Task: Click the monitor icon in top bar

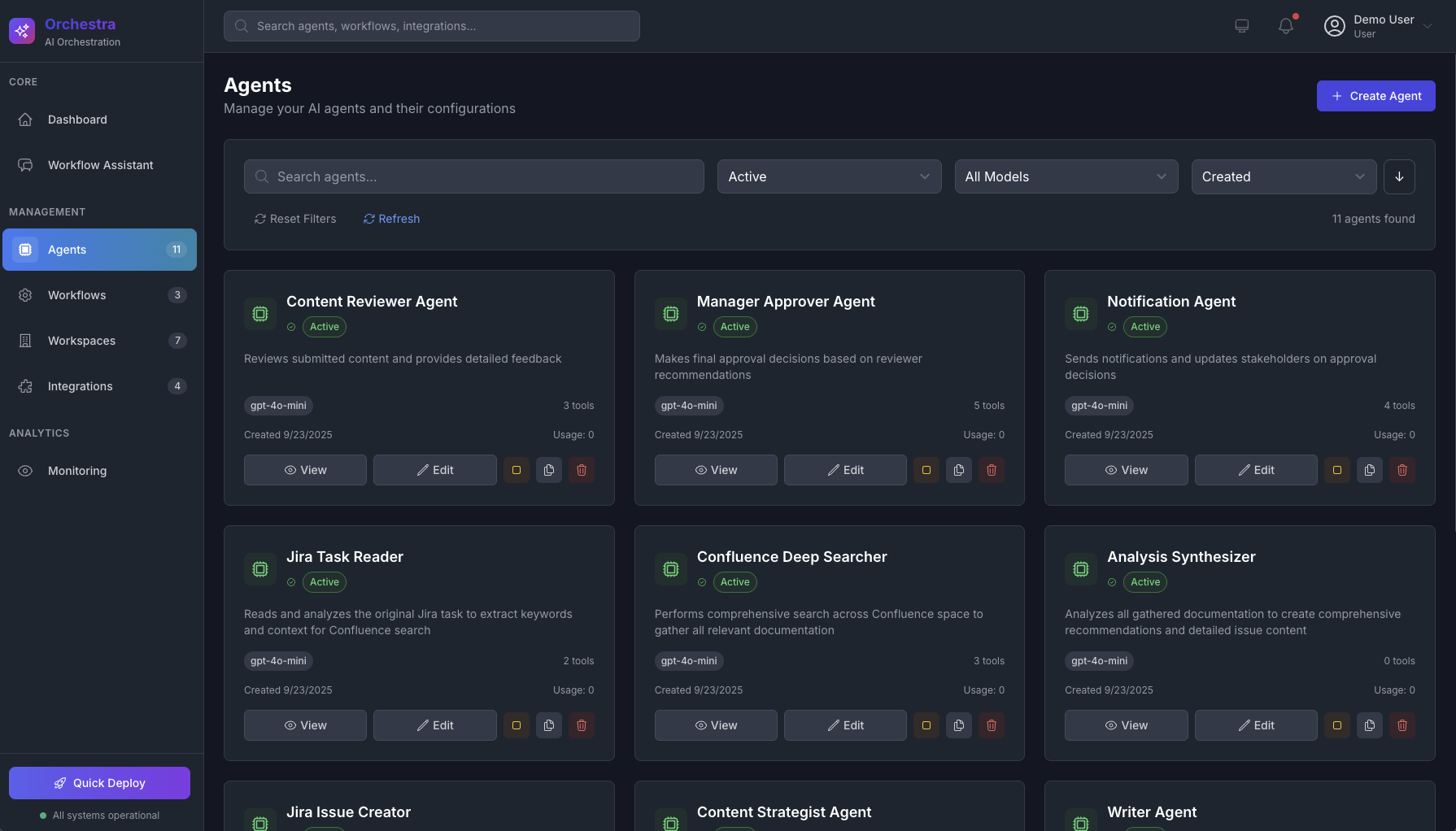Action: (x=1241, y=26)
